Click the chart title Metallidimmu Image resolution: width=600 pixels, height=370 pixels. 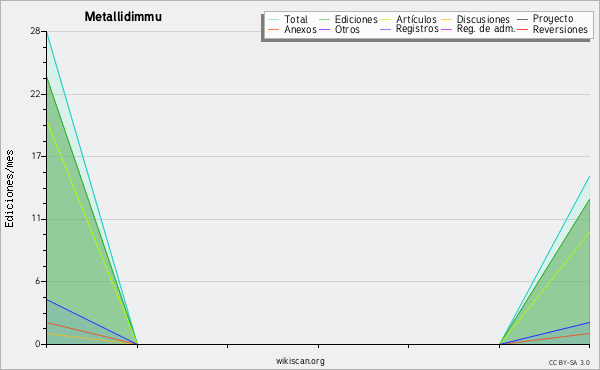coord(123,16)
